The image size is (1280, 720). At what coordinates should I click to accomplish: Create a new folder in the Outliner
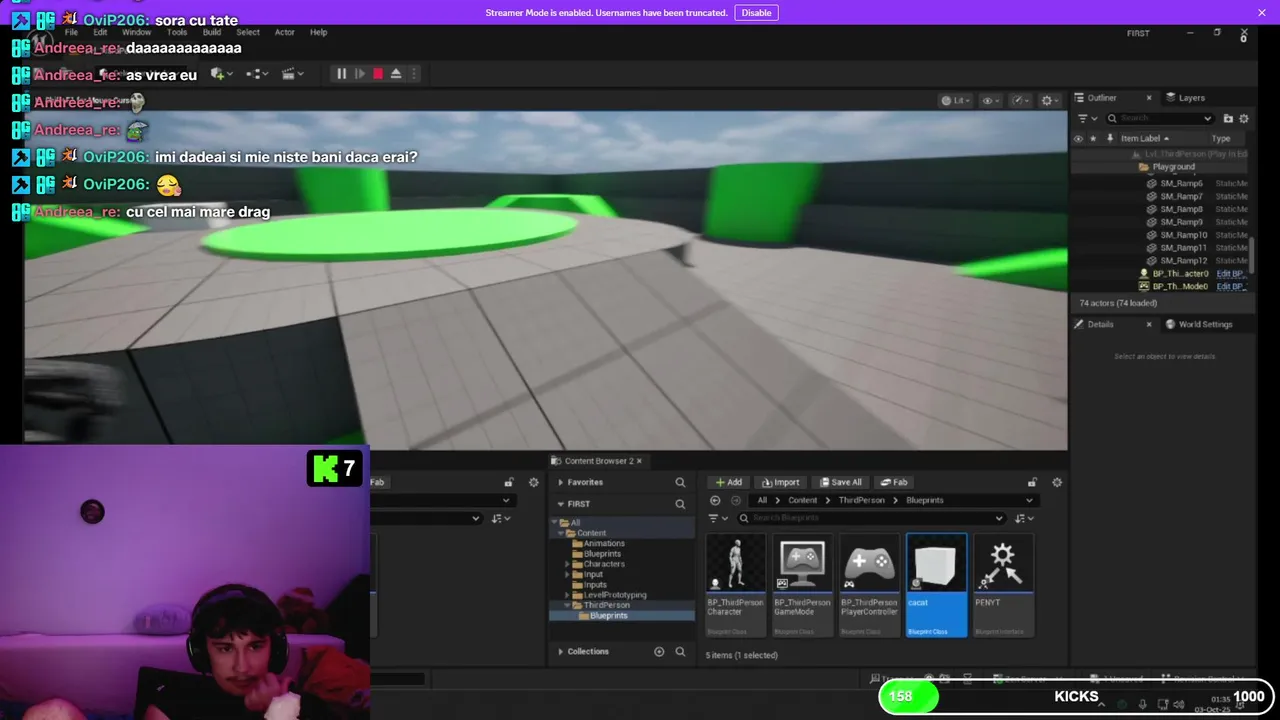tap(1228, 118)
